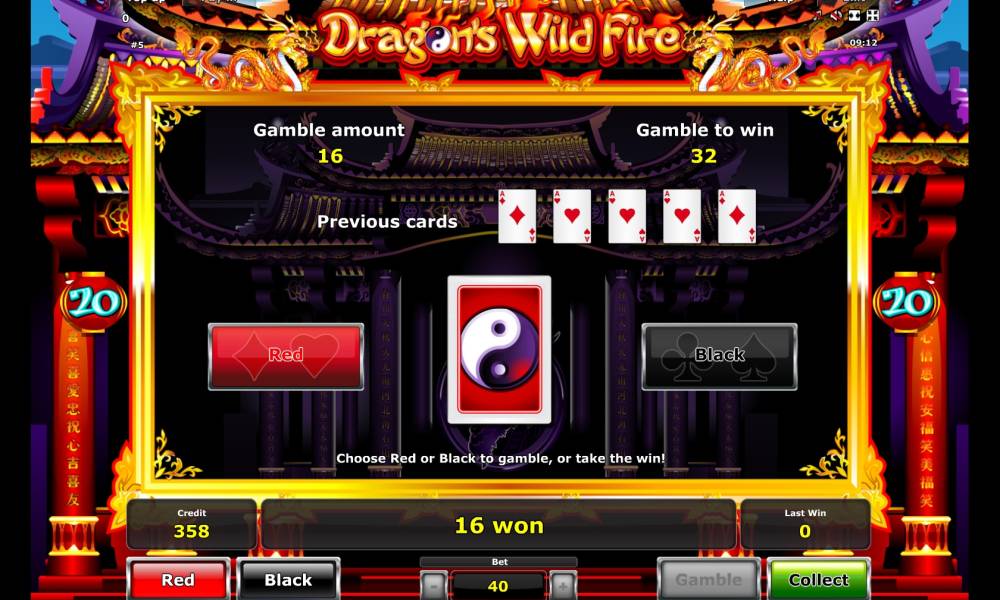Click the bet value field showing 40
Screen dimensions: 1000x600
coord(498,585)
